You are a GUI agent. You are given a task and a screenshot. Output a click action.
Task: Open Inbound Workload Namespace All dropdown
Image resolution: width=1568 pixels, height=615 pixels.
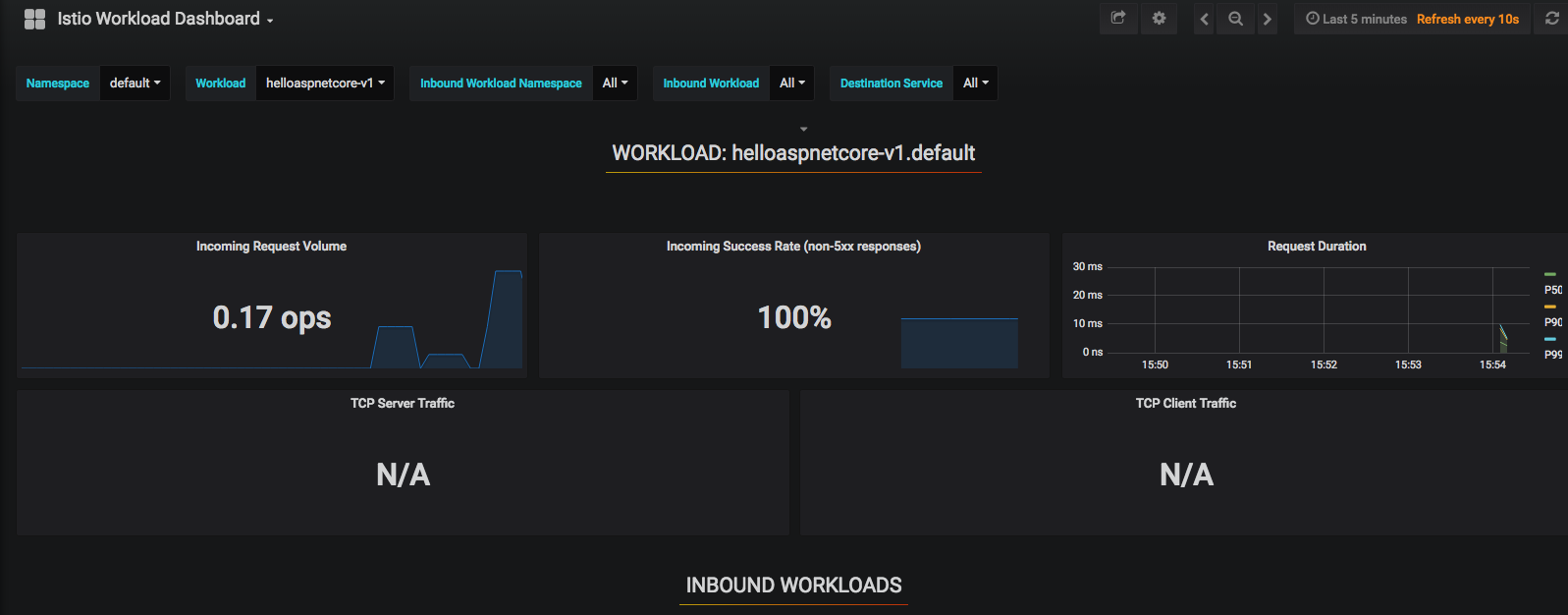coord(615,84)
